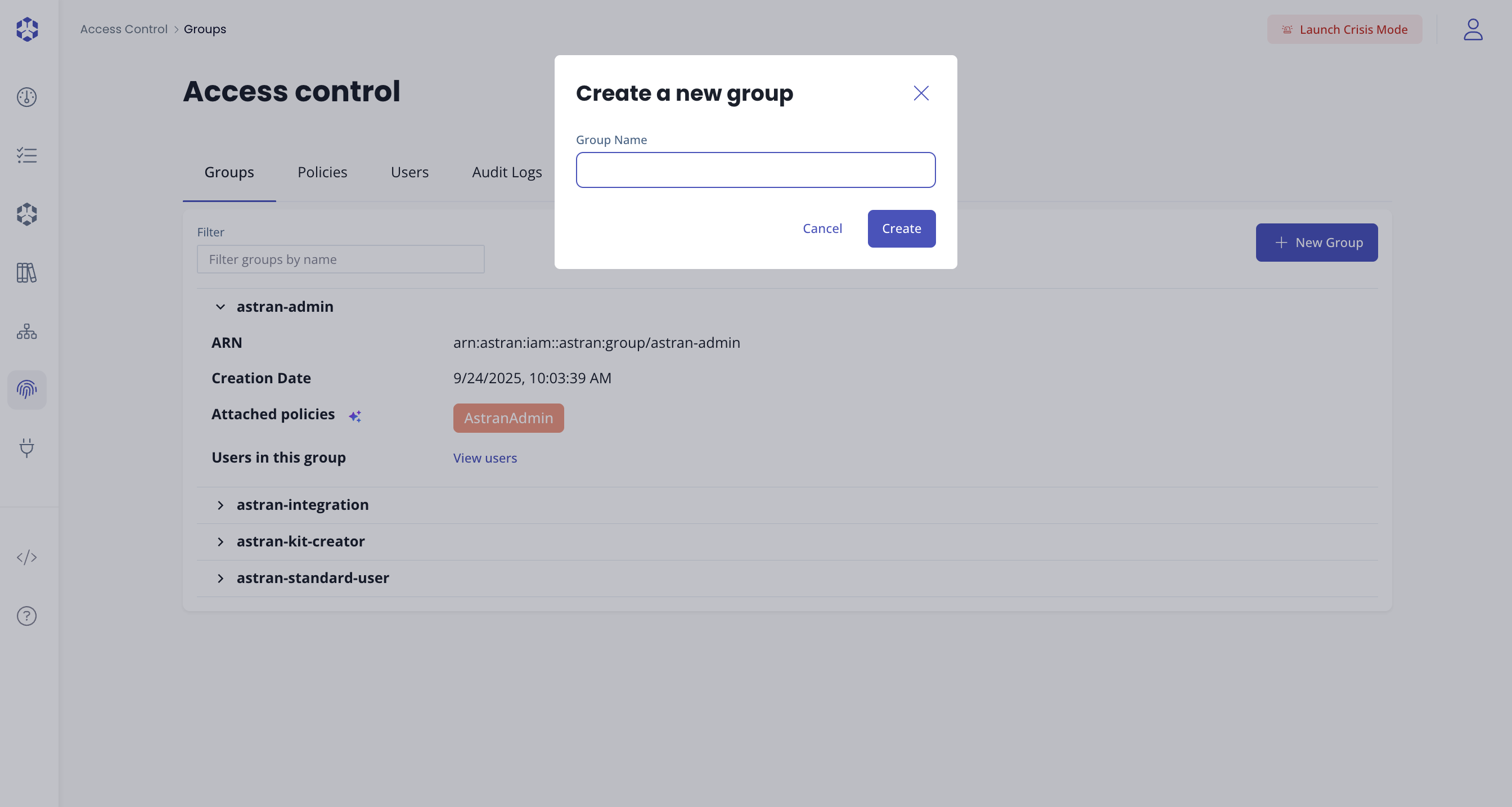Select the task checklist icon in sidebar
Screen dimensions: 1512x807
click(26, 155)
